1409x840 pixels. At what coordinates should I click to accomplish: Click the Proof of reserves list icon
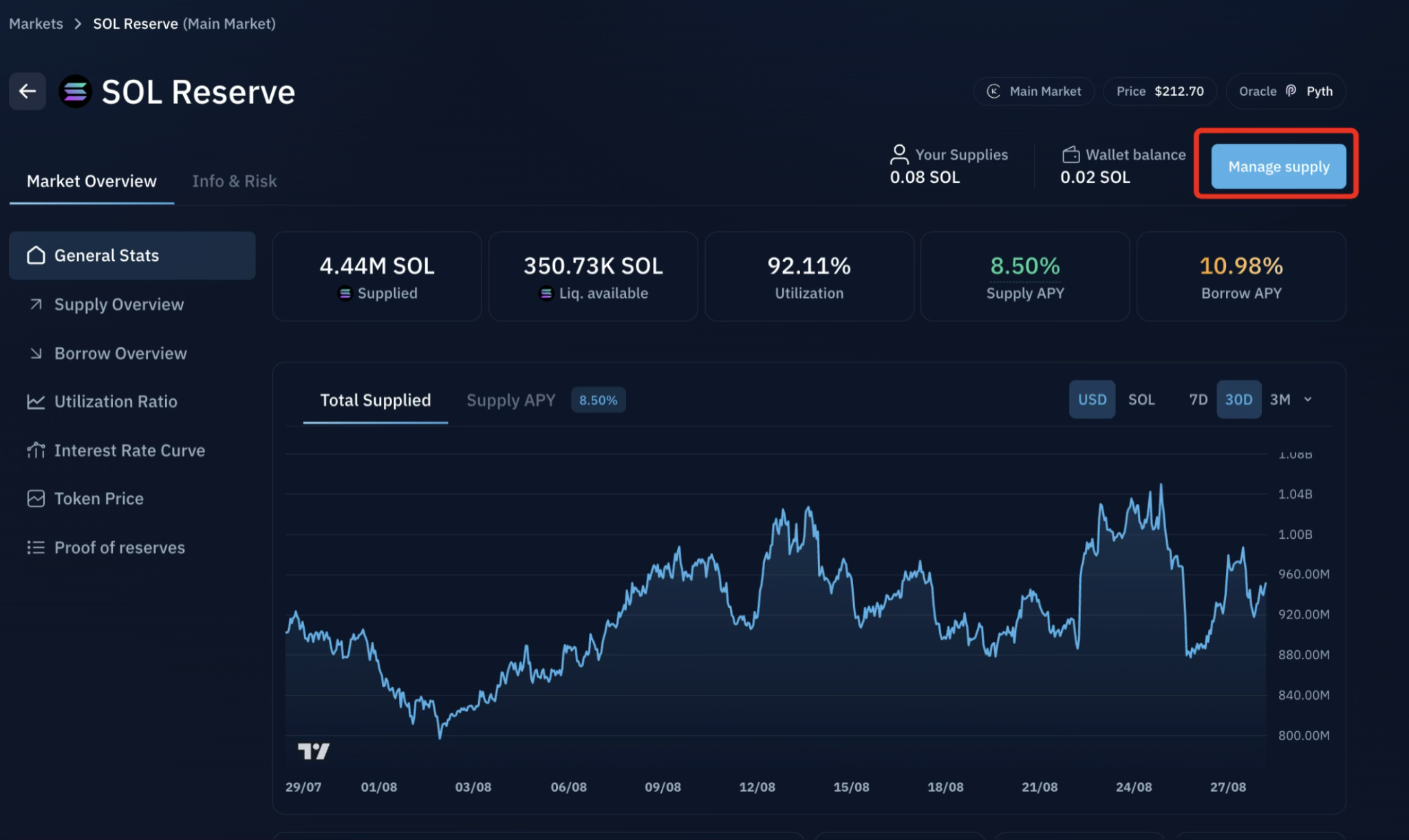pyautogui.click(x=36, y=548)
